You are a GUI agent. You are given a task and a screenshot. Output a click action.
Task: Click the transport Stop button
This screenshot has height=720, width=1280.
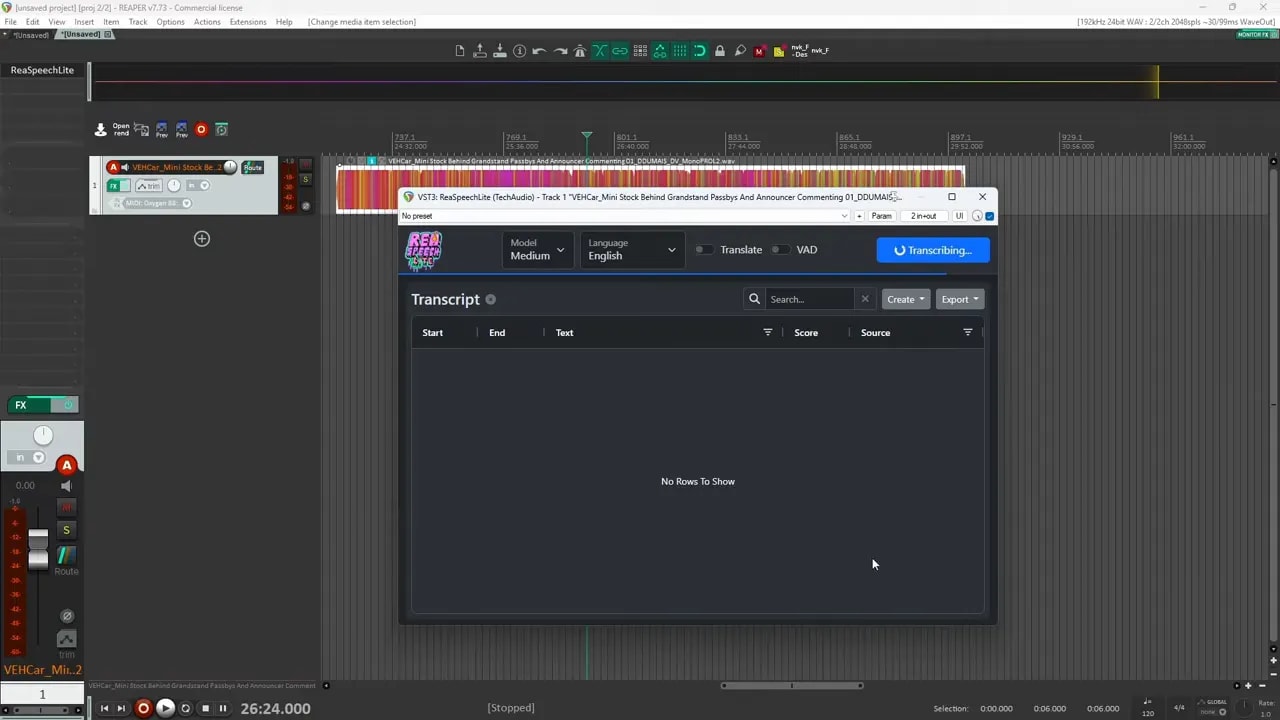point(205,708)
